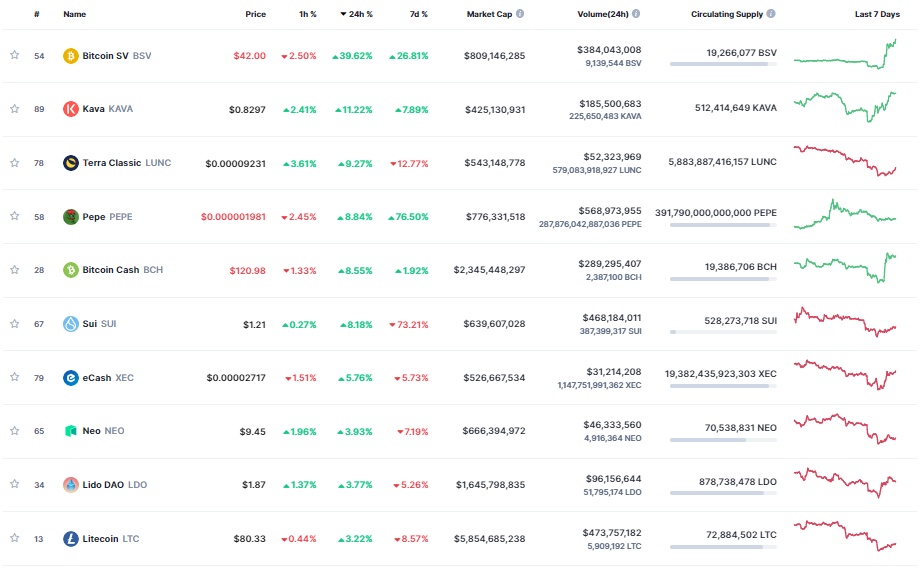Click Bitcoin SV volume $384,043,008
Image resolution: width=920 pixels, height=570 pixels.
click(609, 50)
